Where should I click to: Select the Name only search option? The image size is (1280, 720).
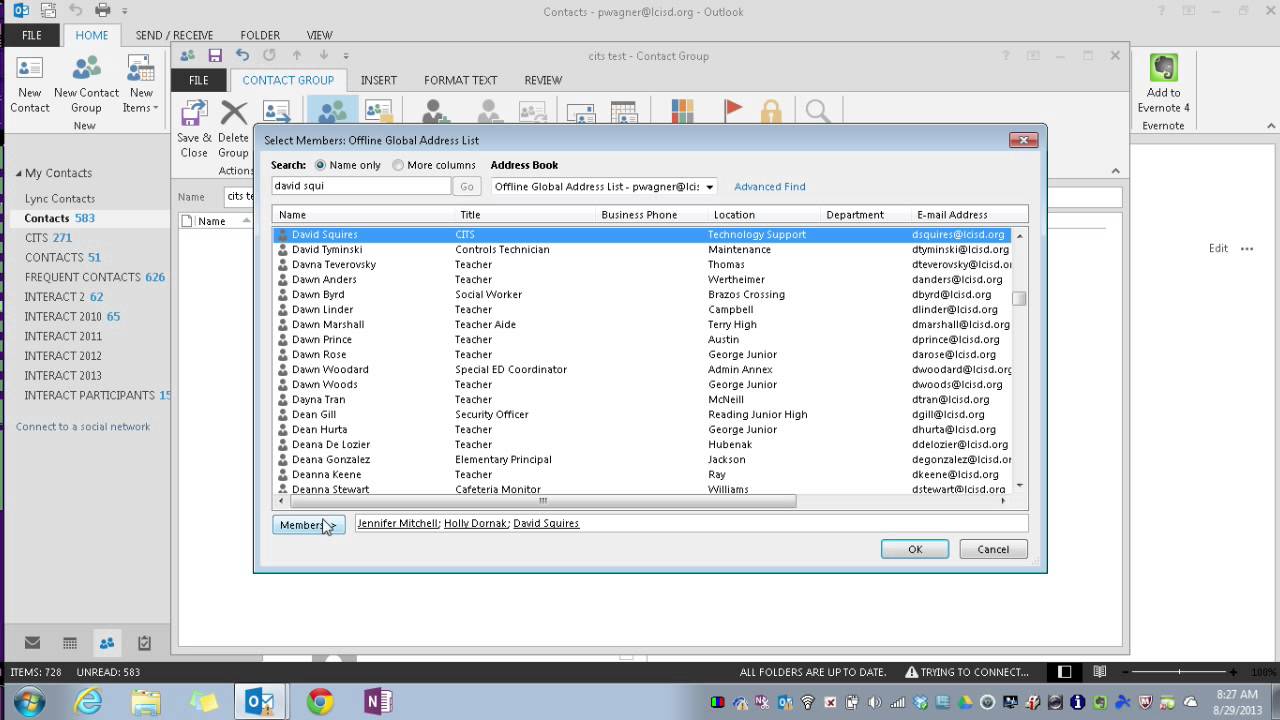tap(348, 165)
